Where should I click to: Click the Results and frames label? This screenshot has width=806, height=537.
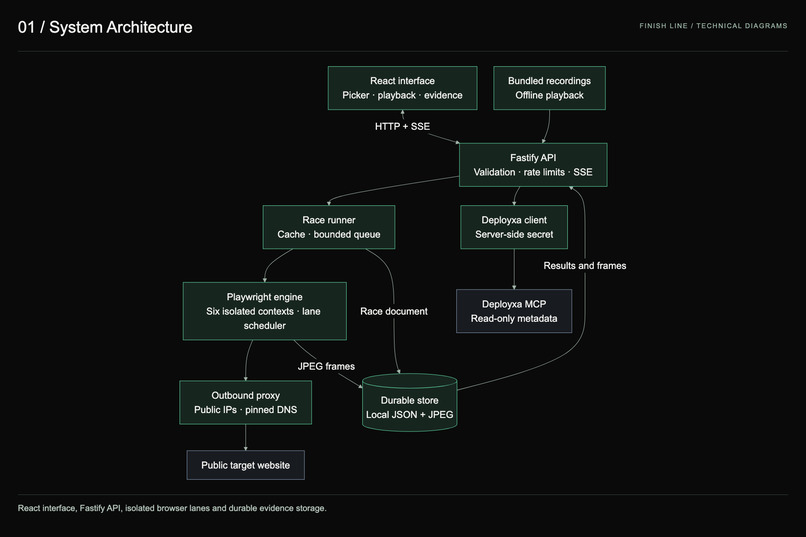tap(585, 266)
